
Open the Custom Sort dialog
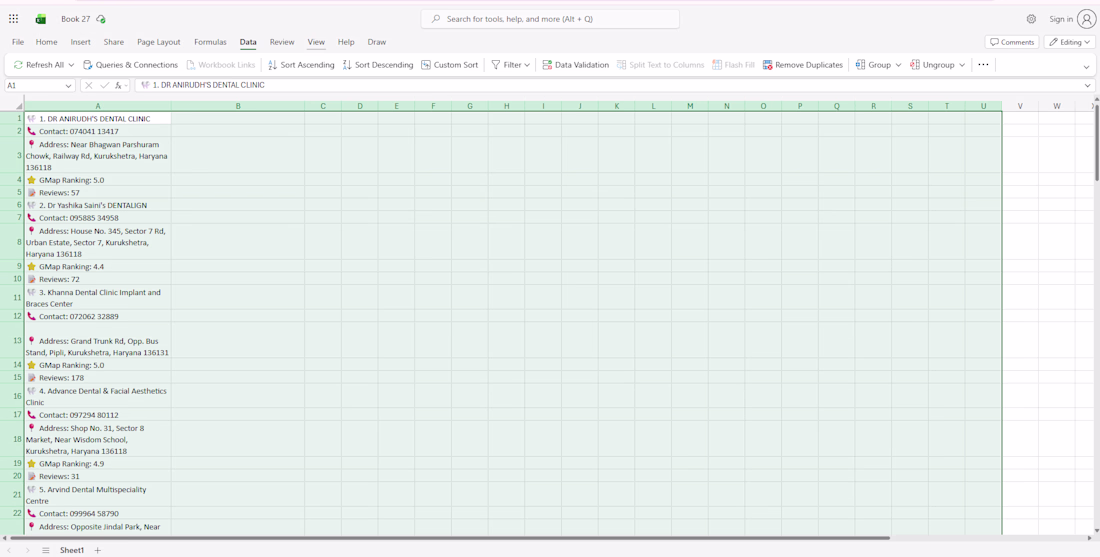(x=449, y=65)
